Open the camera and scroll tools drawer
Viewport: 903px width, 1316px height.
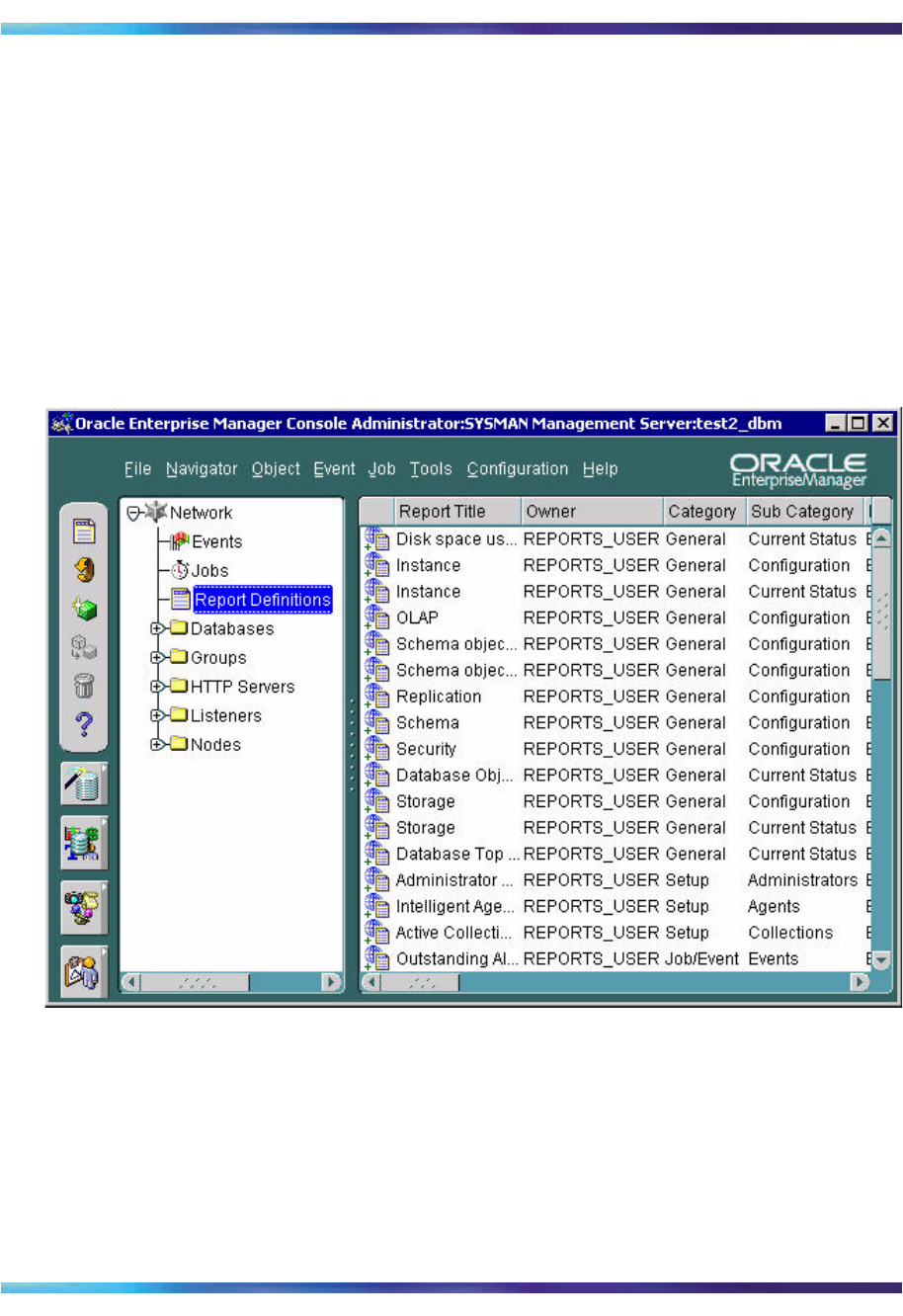coord(85,906)
